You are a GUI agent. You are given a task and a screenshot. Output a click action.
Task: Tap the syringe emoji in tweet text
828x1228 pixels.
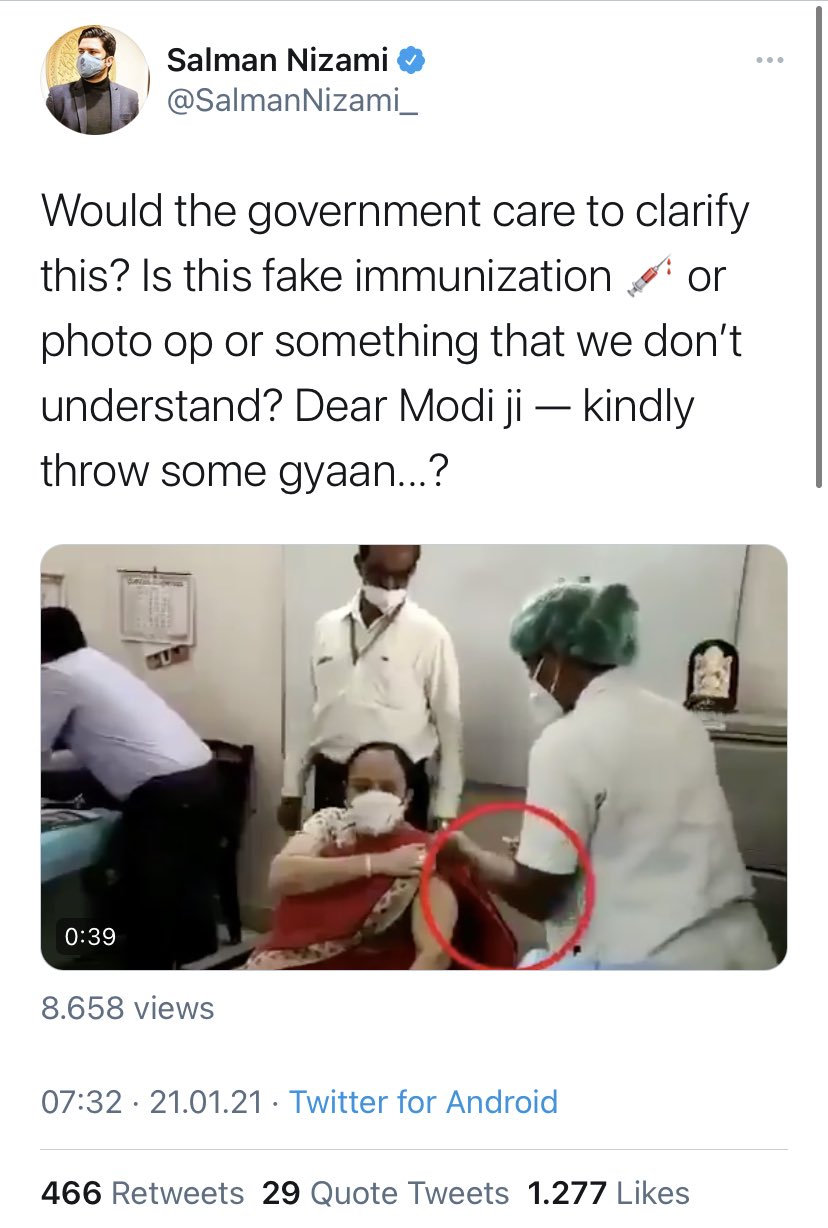click(647, 277)
